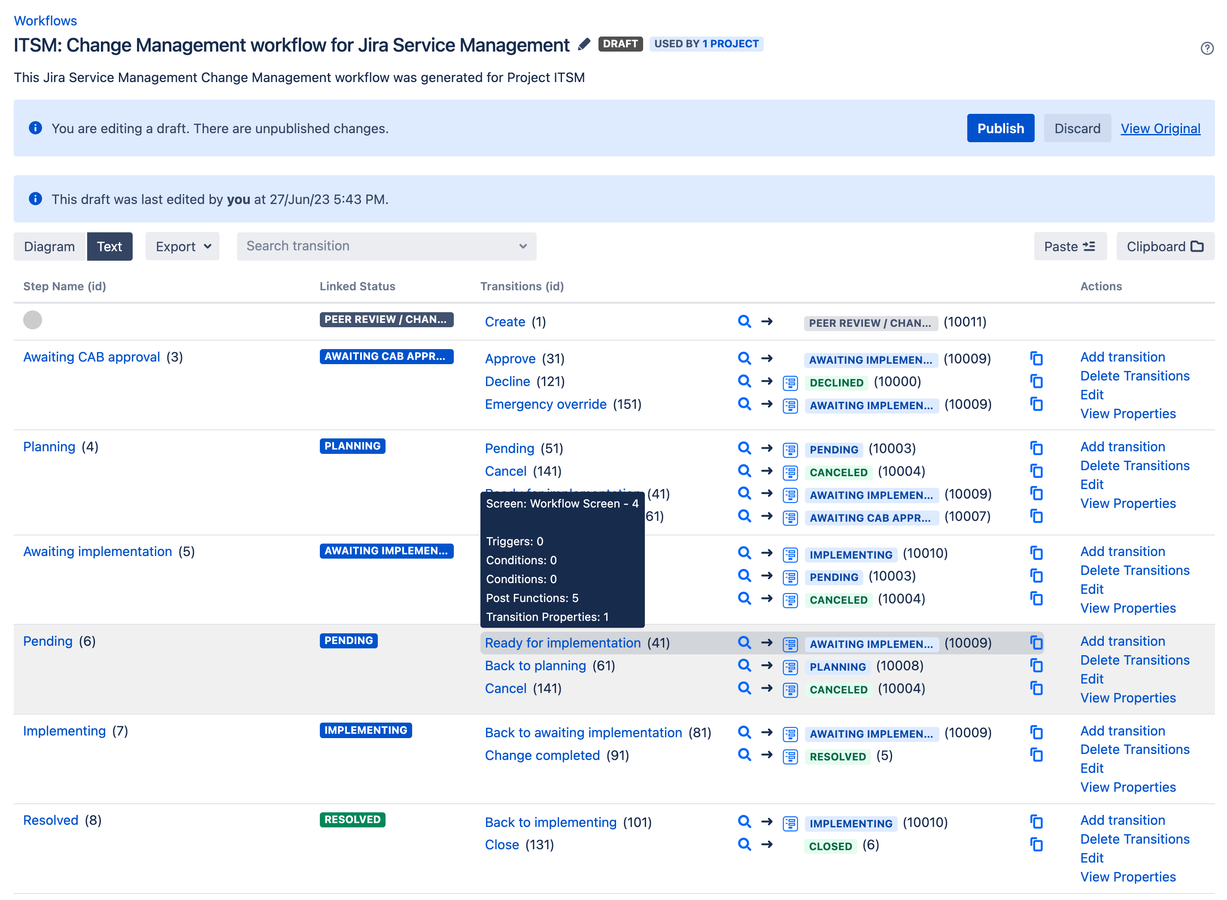Click Edit for the Implementing step

tap(1092, 768)
